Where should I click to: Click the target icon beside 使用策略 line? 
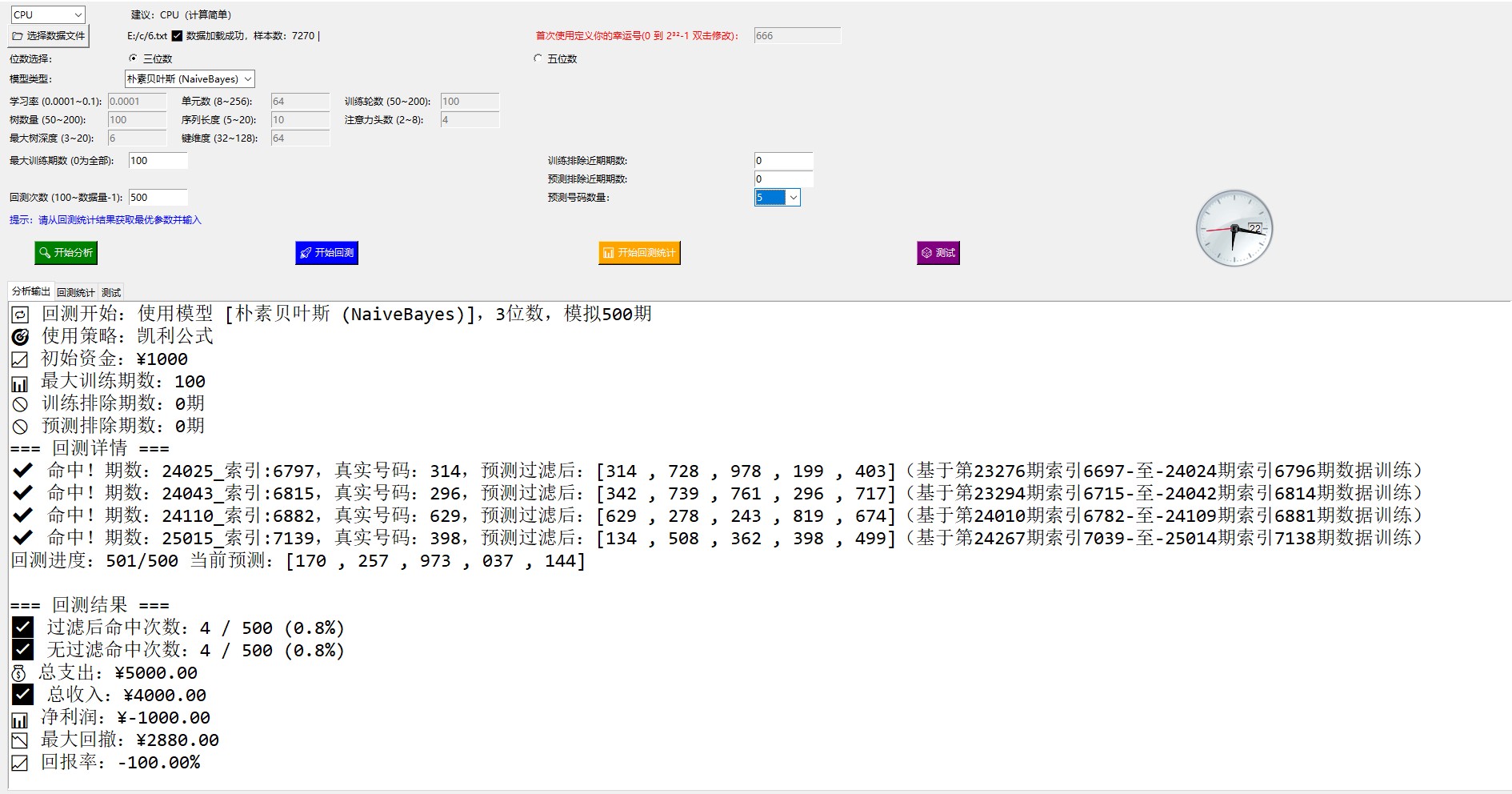[20, 337]
